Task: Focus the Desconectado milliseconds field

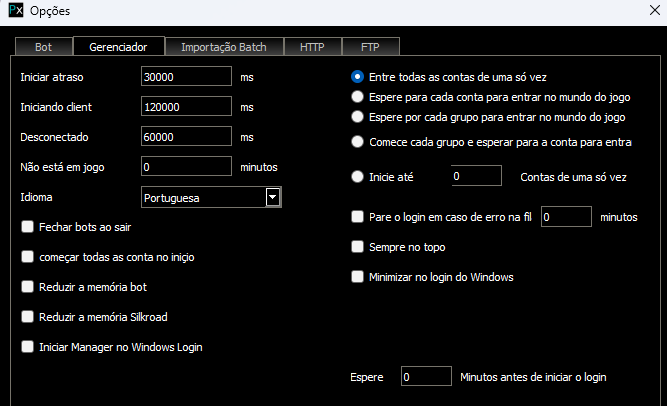Action: (x=186, y=137)
